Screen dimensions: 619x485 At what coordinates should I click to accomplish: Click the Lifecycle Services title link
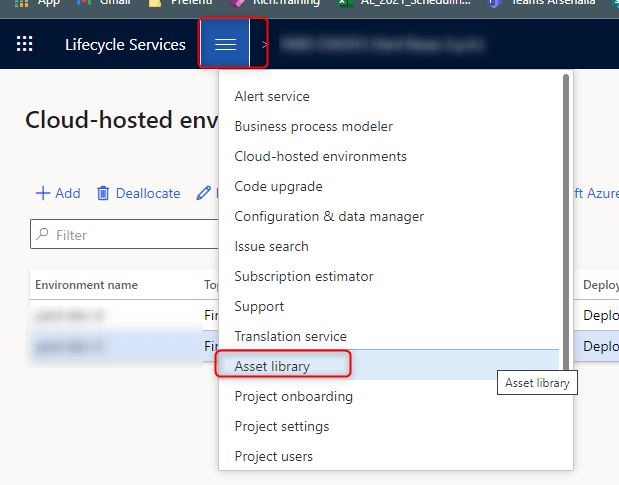tap(125, 45)
